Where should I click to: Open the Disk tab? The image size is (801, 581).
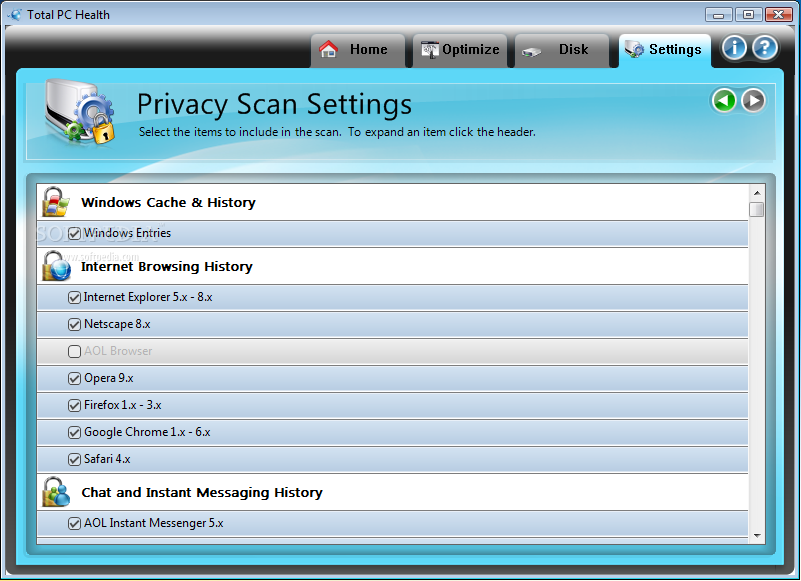[562, 50]
